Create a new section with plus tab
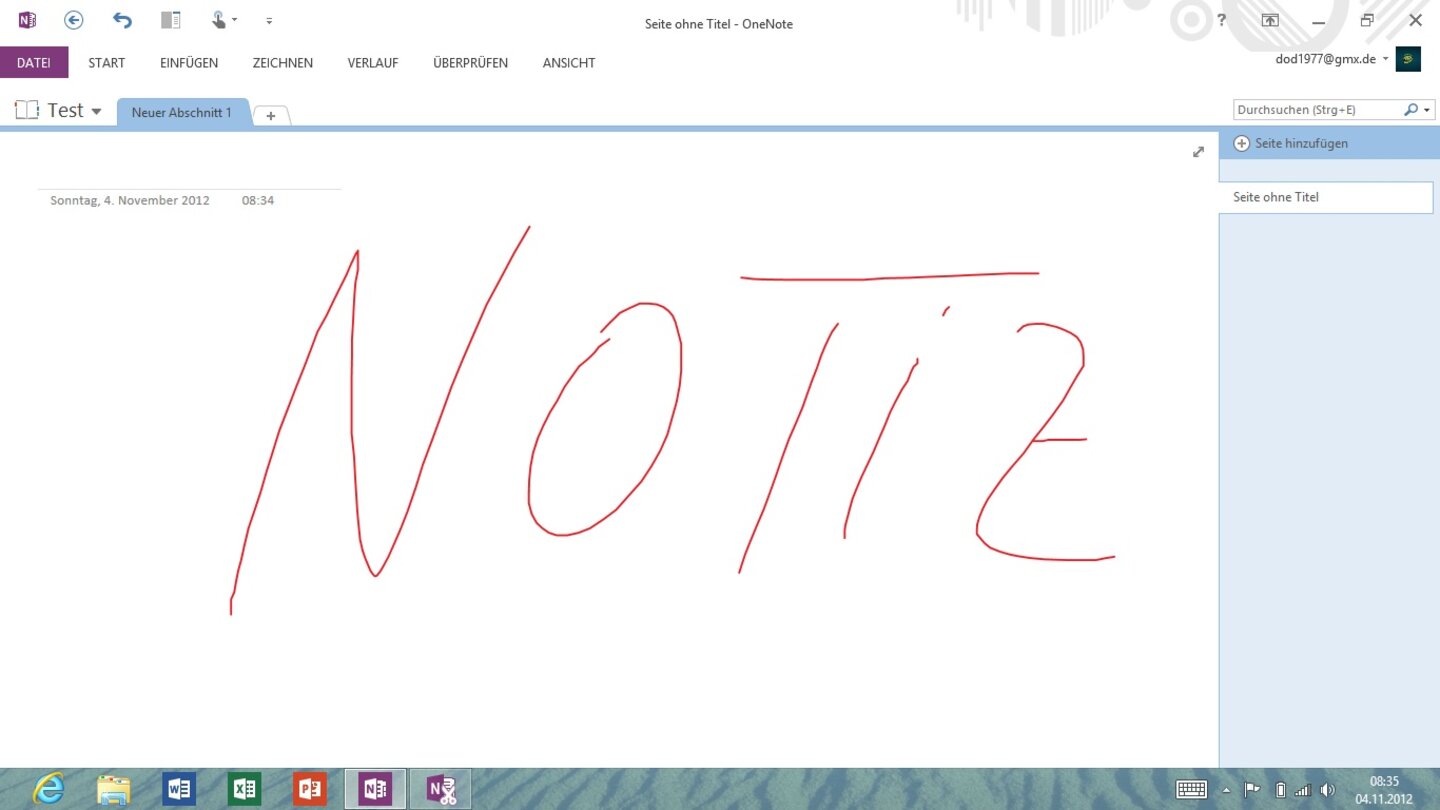The width and height of the screenshot is (1440, 810). pyautogui.click(x=271, y=116)
